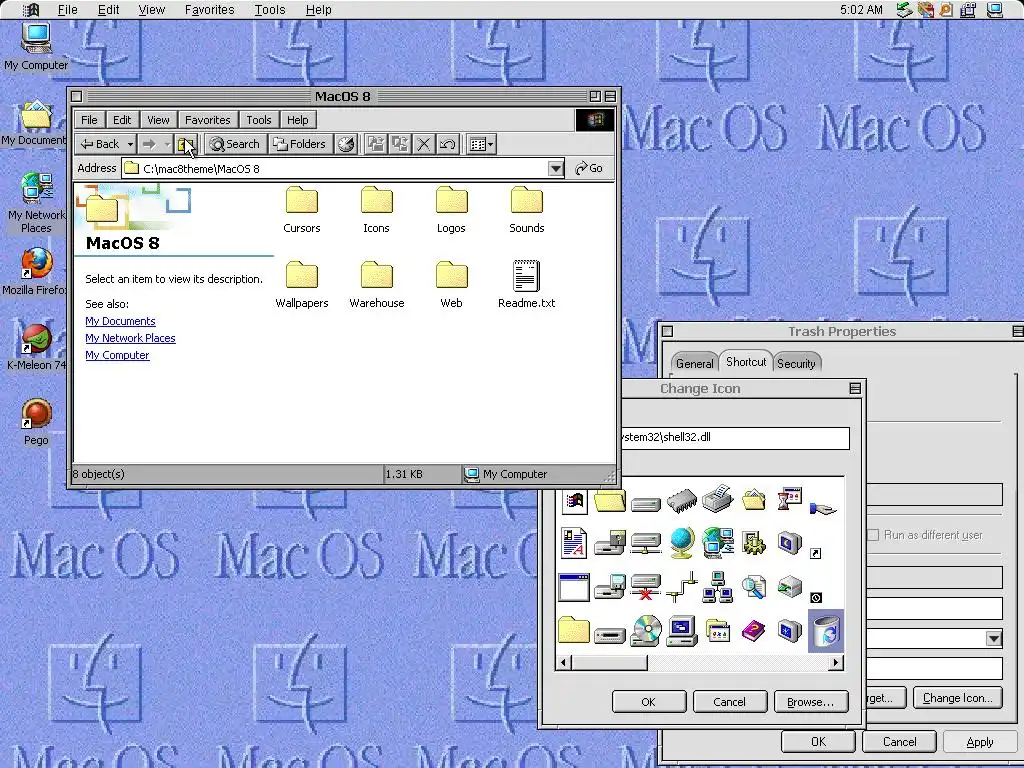This screenshot has width=1024, height=768.
Task: Switch to the Security tab in Trash Properties
Action: coord(796,363)
